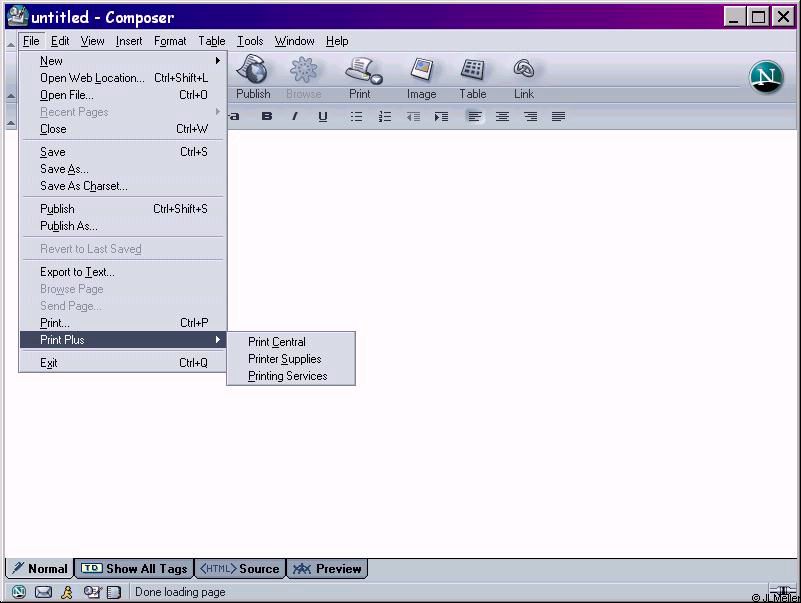
Task: Align text right
Action: tap(530, 117)
